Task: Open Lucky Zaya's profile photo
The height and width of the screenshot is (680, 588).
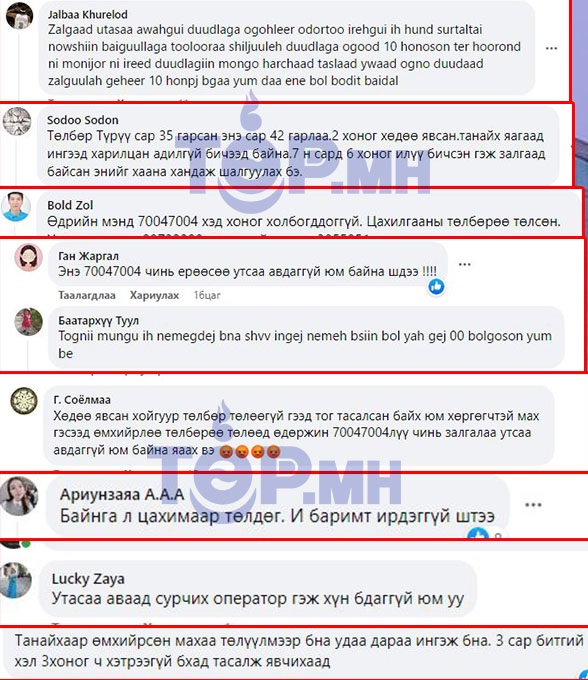Action: tap(16, 580)
